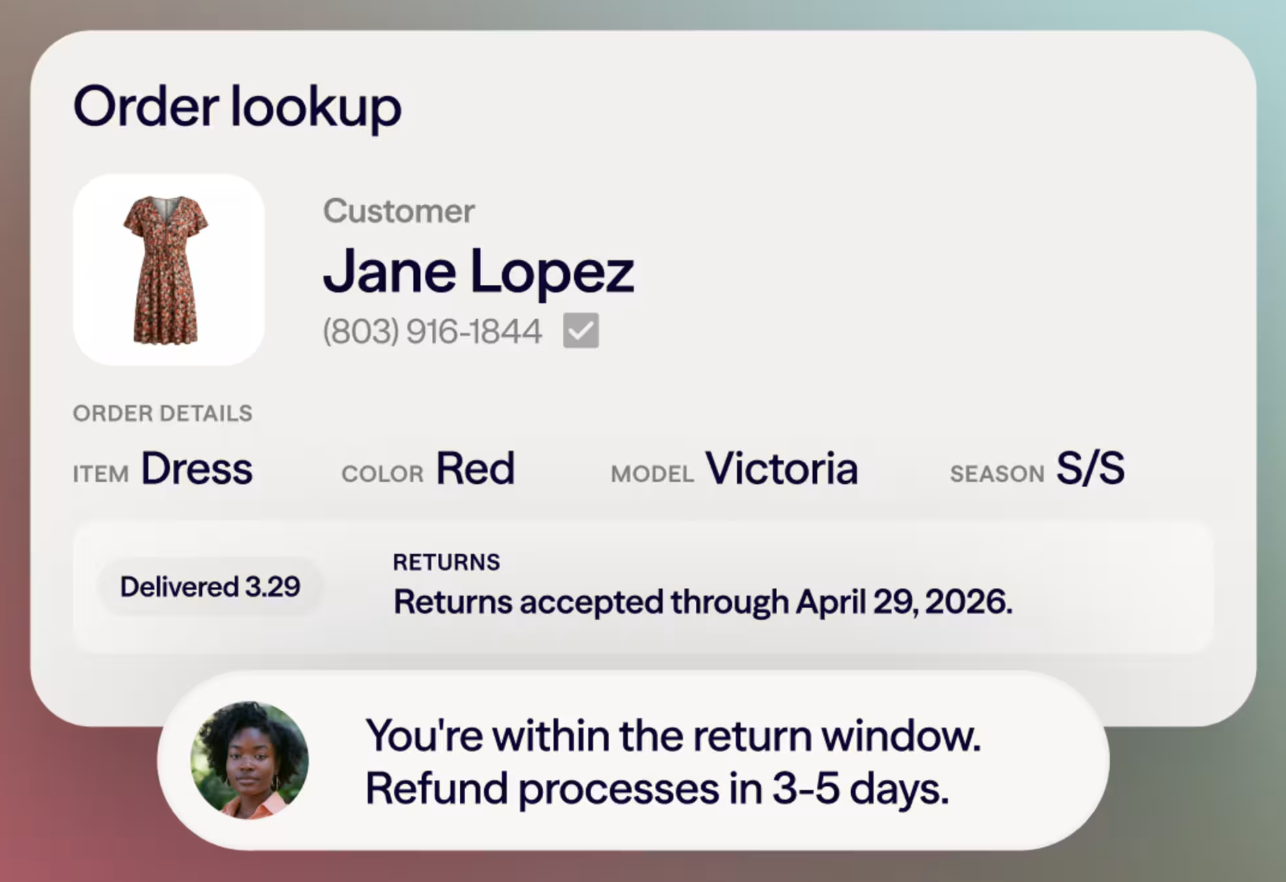Click the MODEL field label

tap(653, 474)
